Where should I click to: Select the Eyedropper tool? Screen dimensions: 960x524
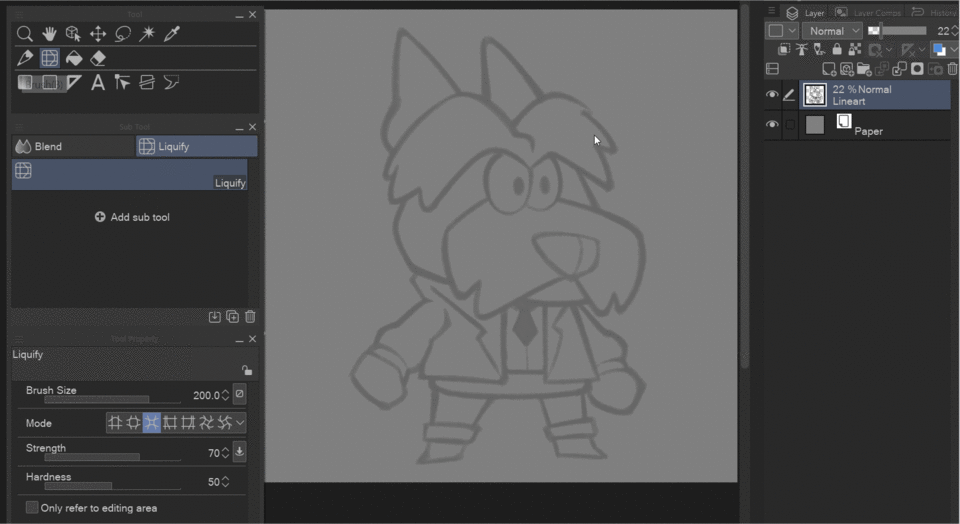171,34
